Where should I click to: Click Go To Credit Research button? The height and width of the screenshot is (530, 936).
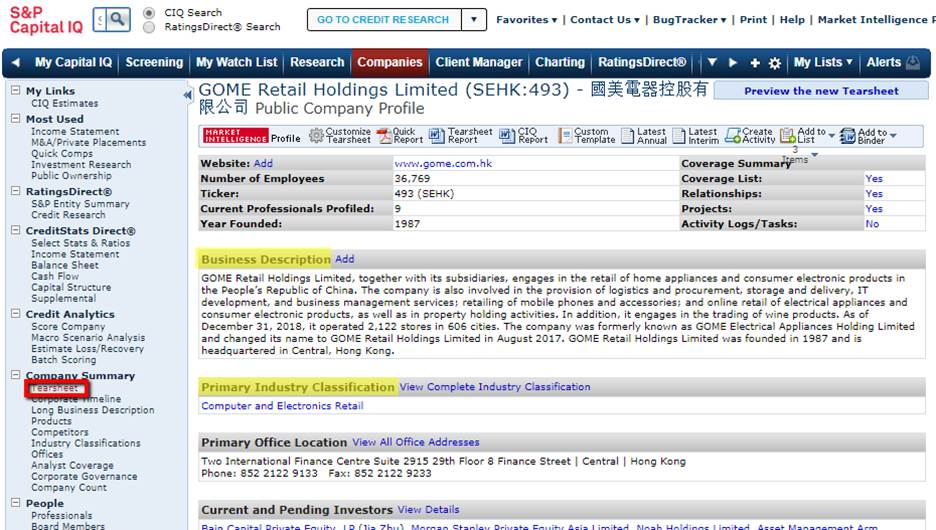click(383, 20)
